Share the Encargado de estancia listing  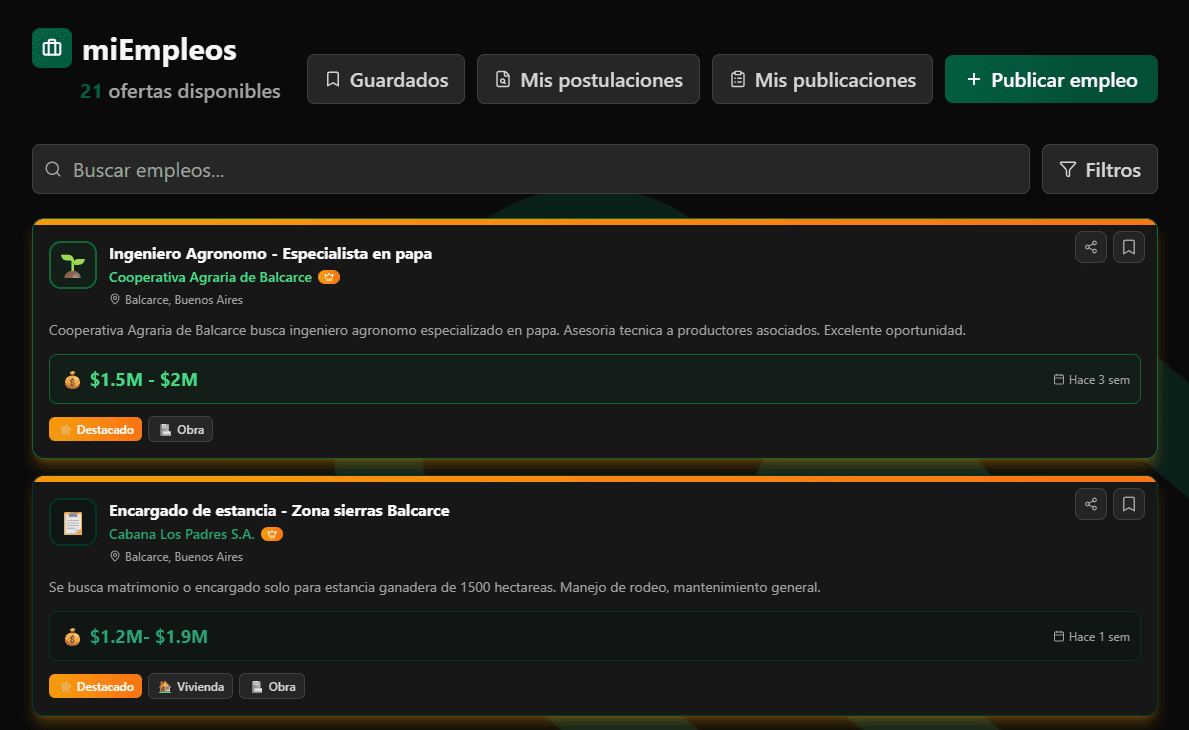coord(1091,504)
